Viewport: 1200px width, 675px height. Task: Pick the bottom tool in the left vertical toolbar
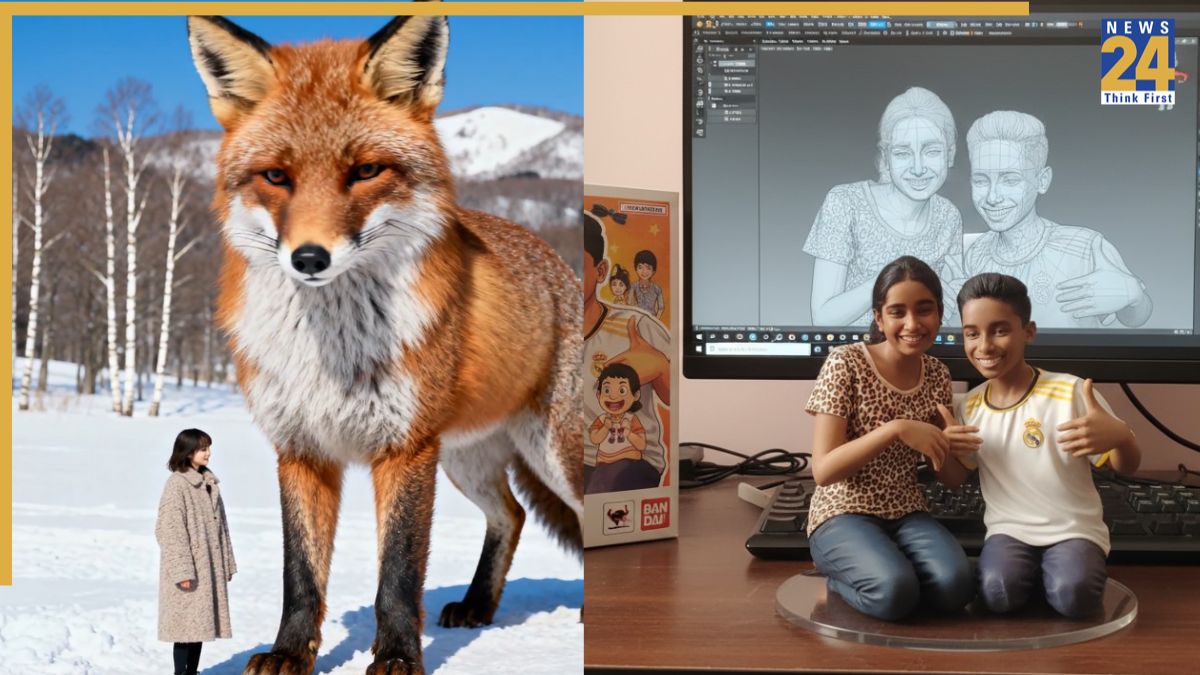[699, 132]
